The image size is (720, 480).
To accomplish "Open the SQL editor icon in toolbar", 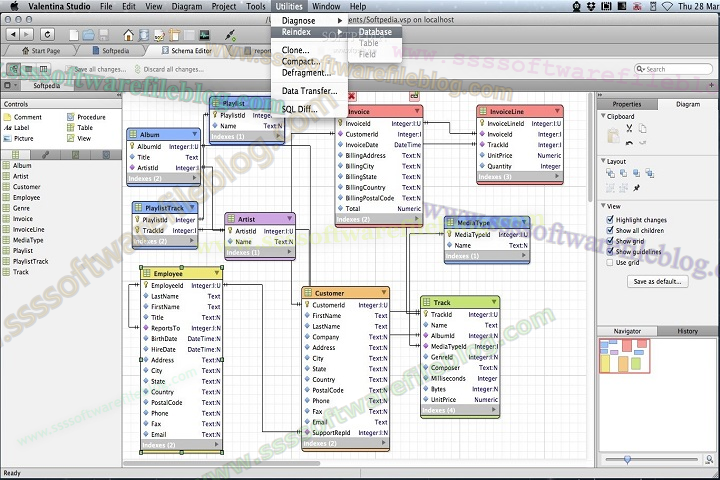I will coord(159,35).
